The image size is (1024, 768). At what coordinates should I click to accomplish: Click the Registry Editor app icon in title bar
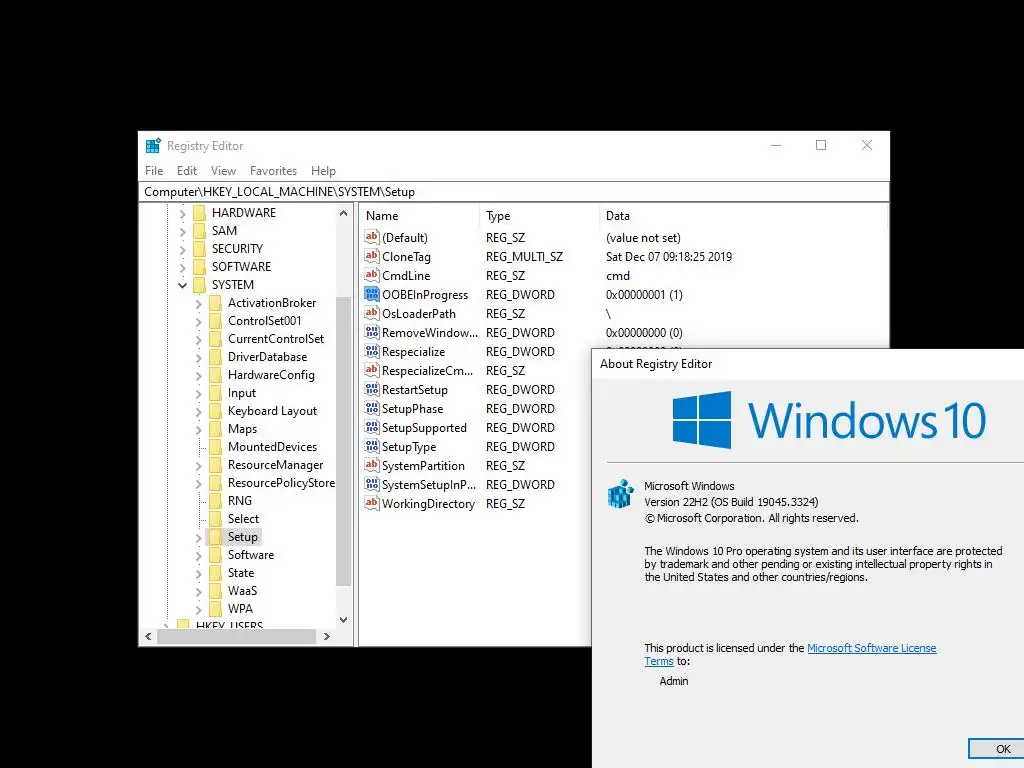pyautogui.click(x=153, y=145)
